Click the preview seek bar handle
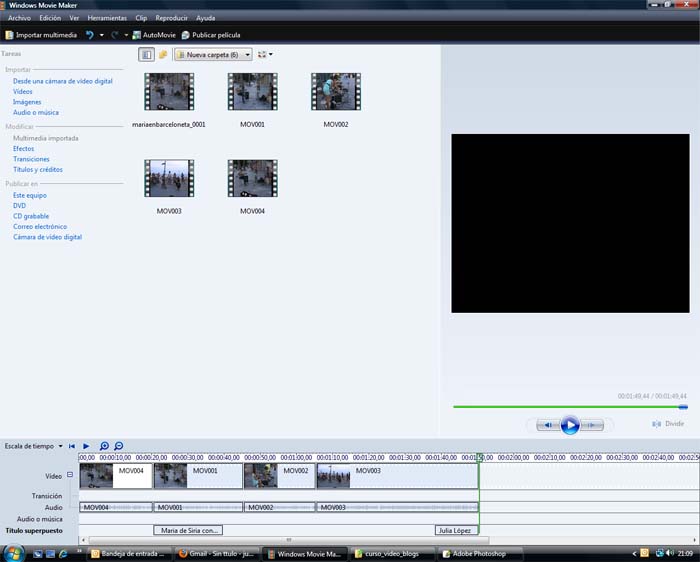This screenshot has width=700, height=562. [683, 407]
